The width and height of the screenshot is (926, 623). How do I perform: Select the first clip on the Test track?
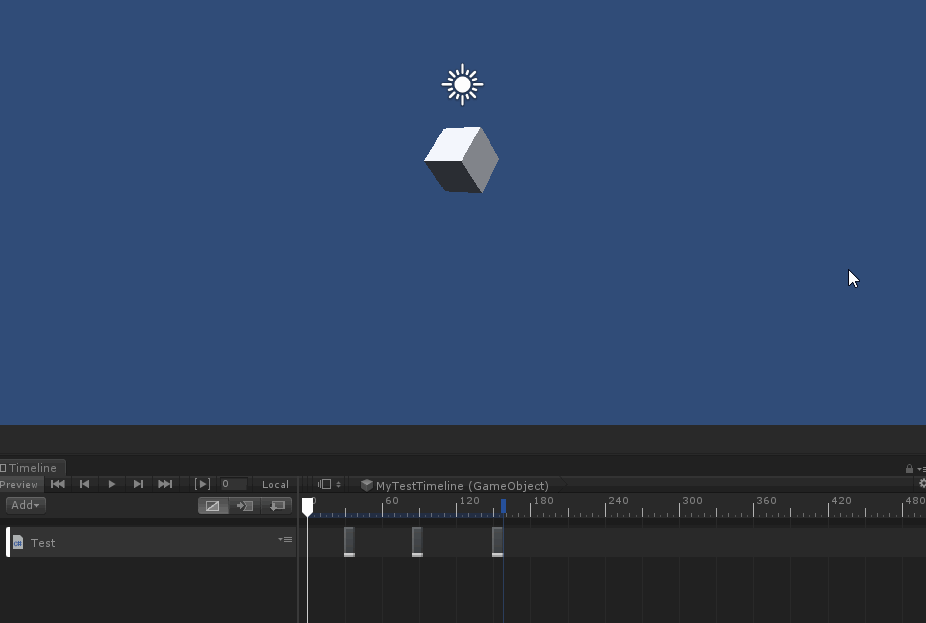click(x=349, y=541)
